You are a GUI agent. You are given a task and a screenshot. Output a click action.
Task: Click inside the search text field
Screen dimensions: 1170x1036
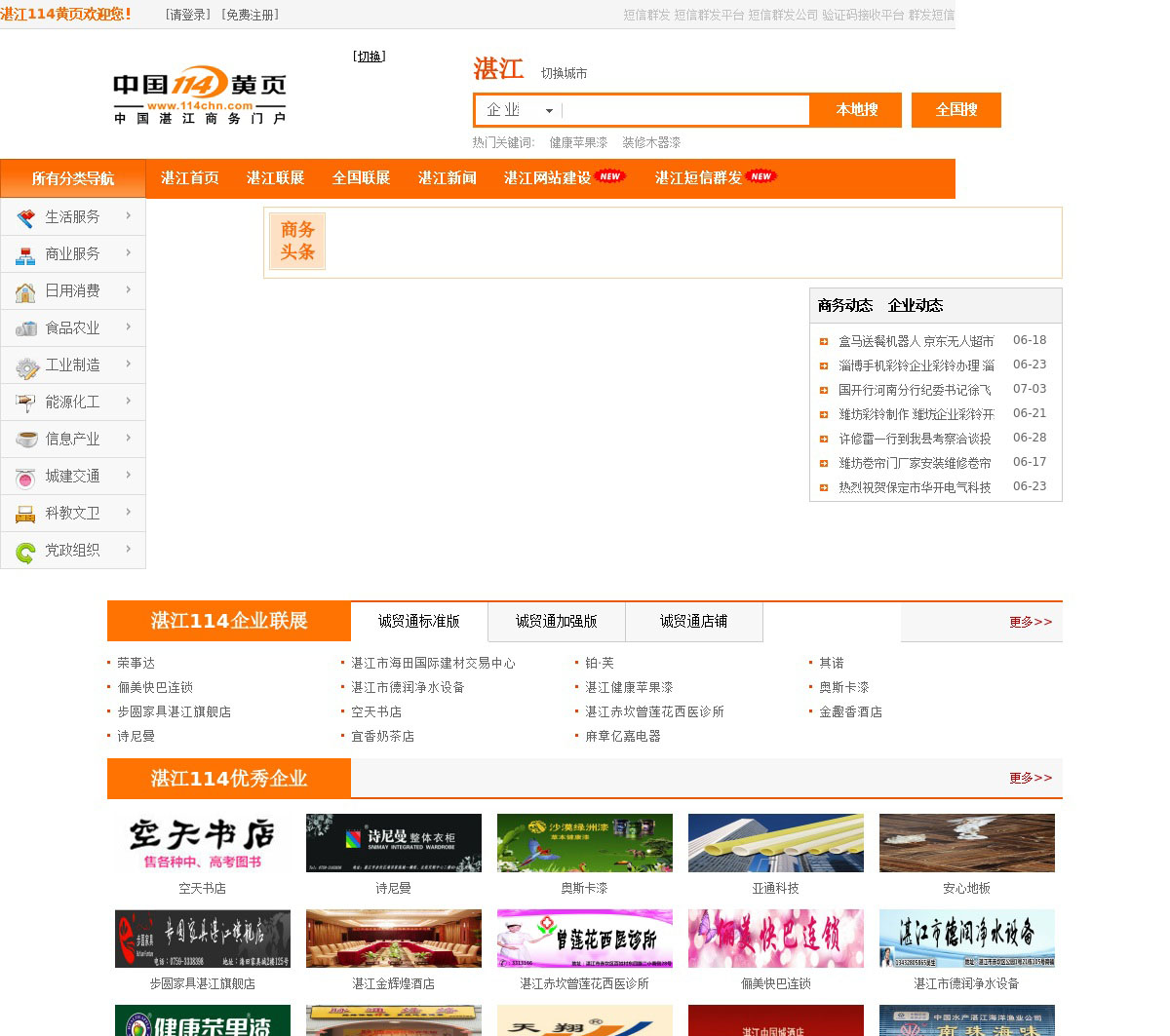coord(684,110)
